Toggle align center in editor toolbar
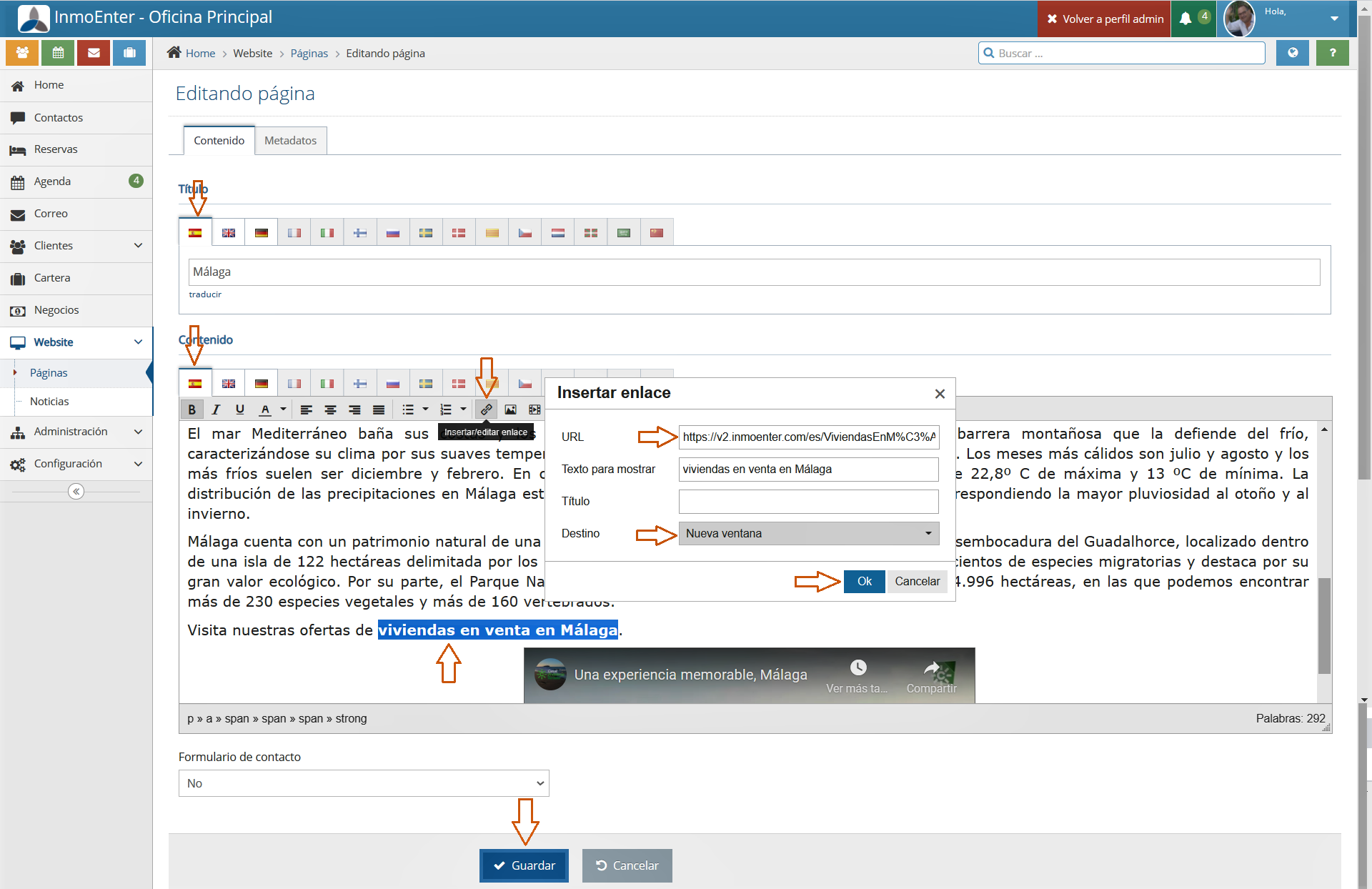 click(331, 409)
